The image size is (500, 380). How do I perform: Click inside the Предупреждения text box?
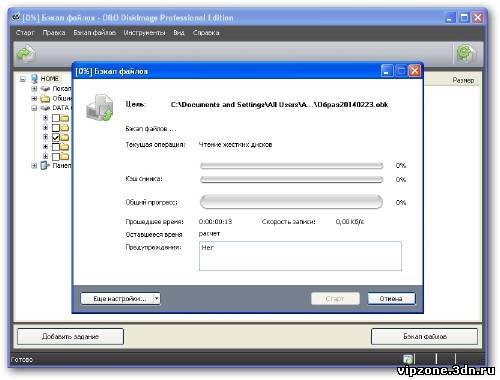point(300,256)
